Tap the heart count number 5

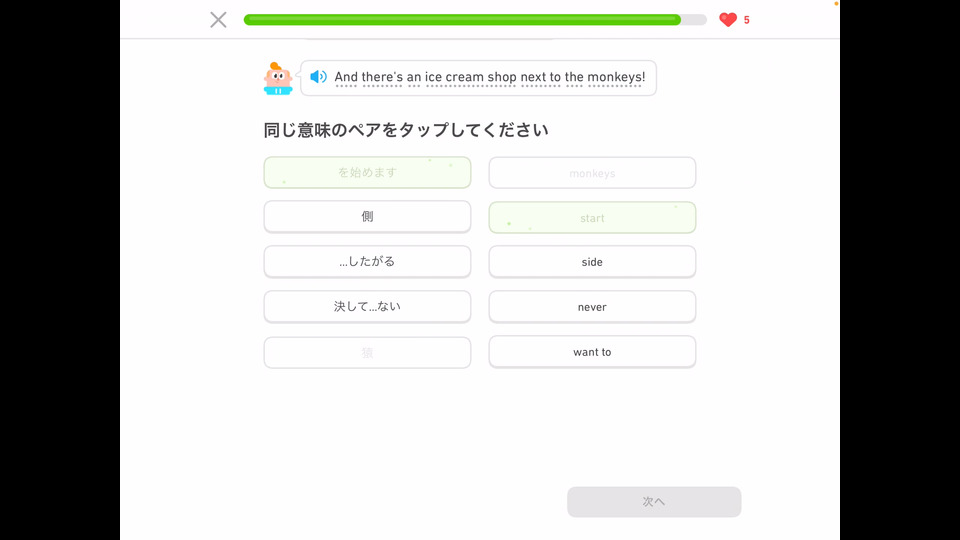click(x=746, y=20)
